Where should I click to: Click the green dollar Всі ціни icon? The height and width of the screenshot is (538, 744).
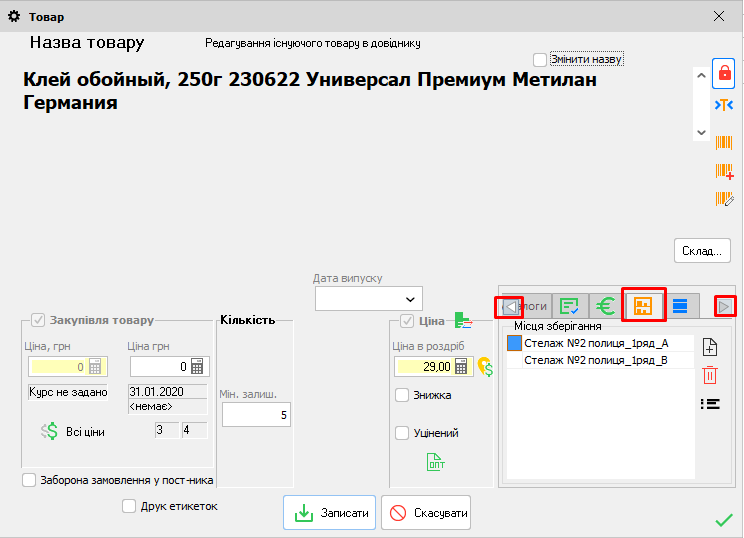coord(50,431)
